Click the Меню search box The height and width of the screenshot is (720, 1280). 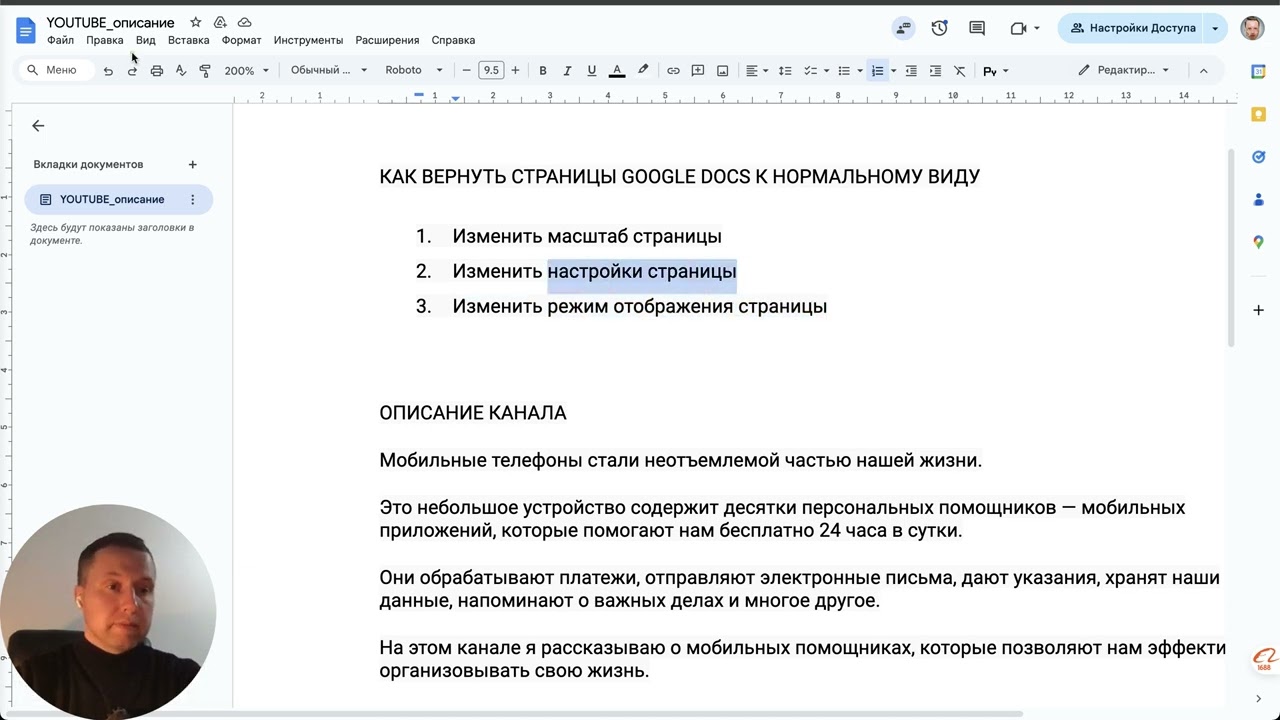pyautogui.click(x=56, y=70)
